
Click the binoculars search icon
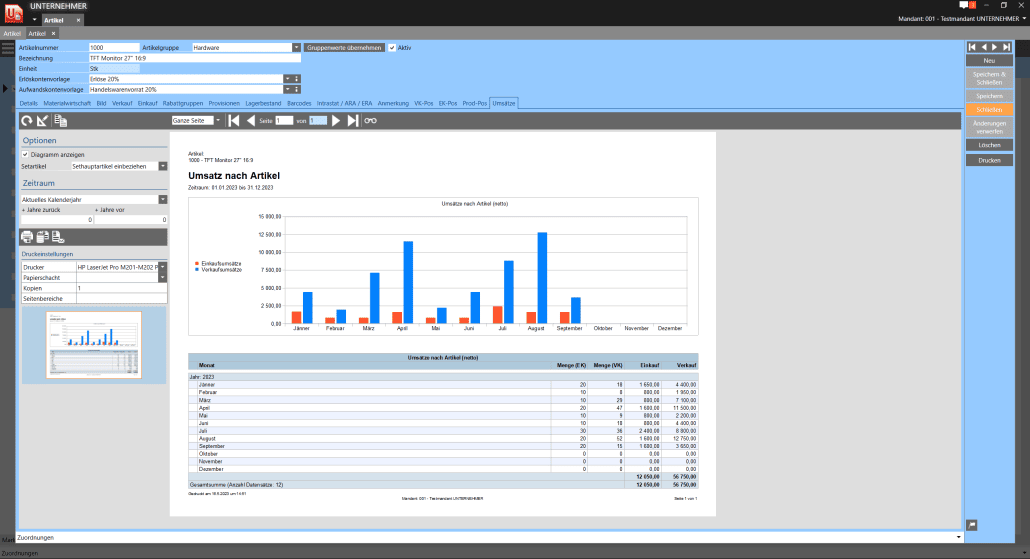tap(371, 121)
